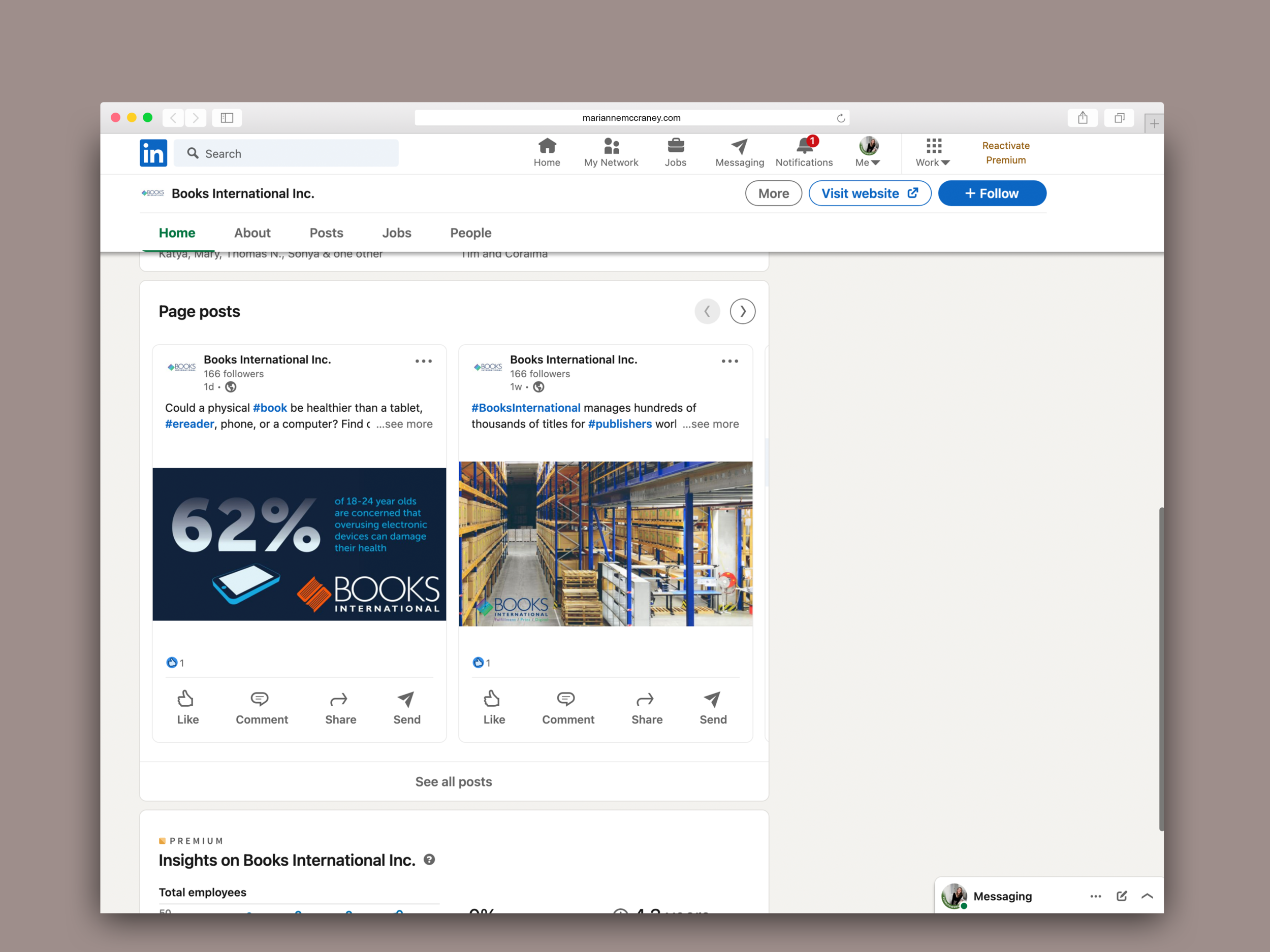The height and width of the screenshot is (952, 1270).
Task: Switch to the People tab
Action: click(471, 233)
